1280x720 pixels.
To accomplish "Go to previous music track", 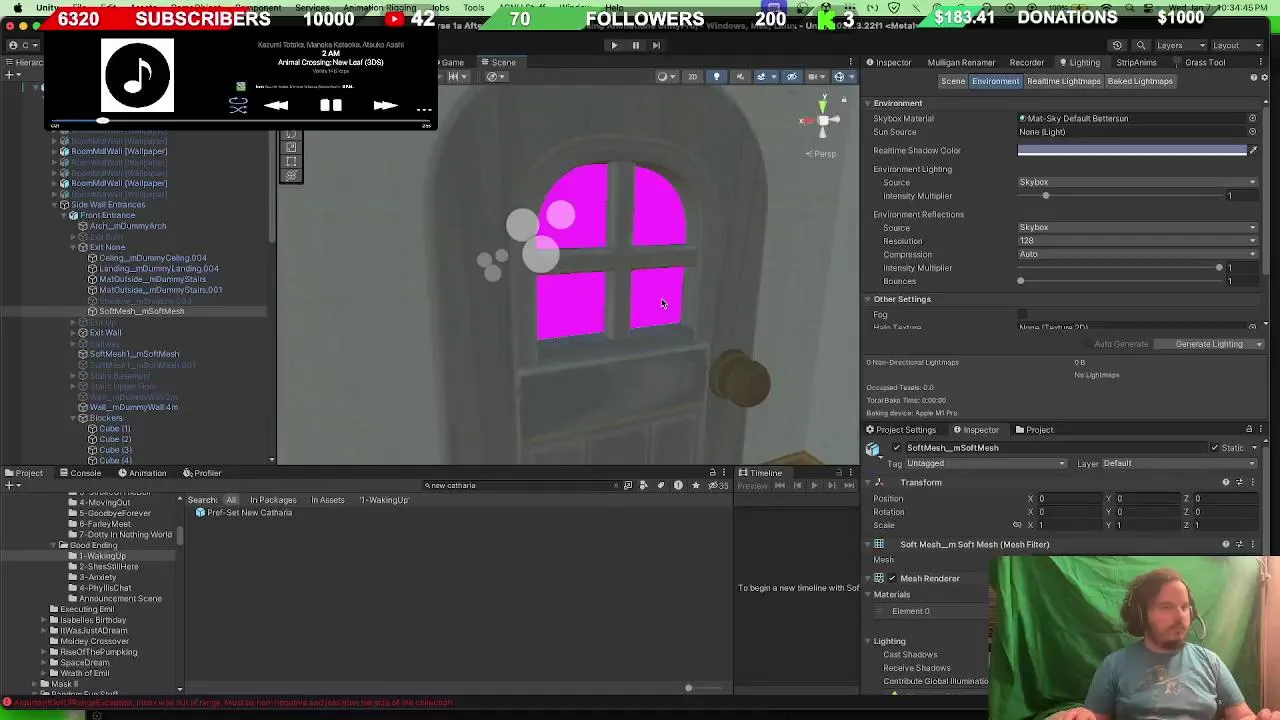I will click(277, 105).
